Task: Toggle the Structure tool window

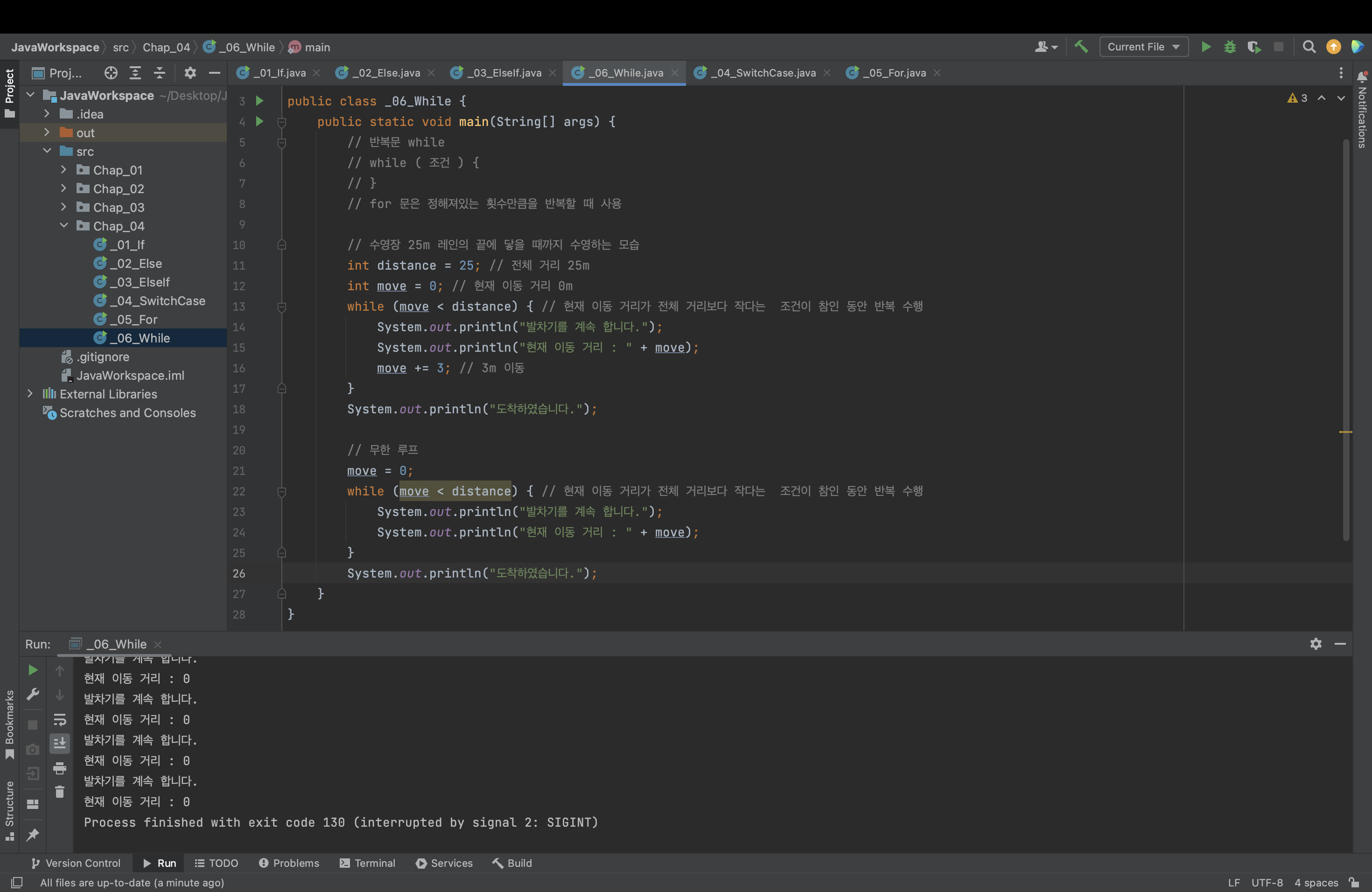Action: tap(10, 811)
